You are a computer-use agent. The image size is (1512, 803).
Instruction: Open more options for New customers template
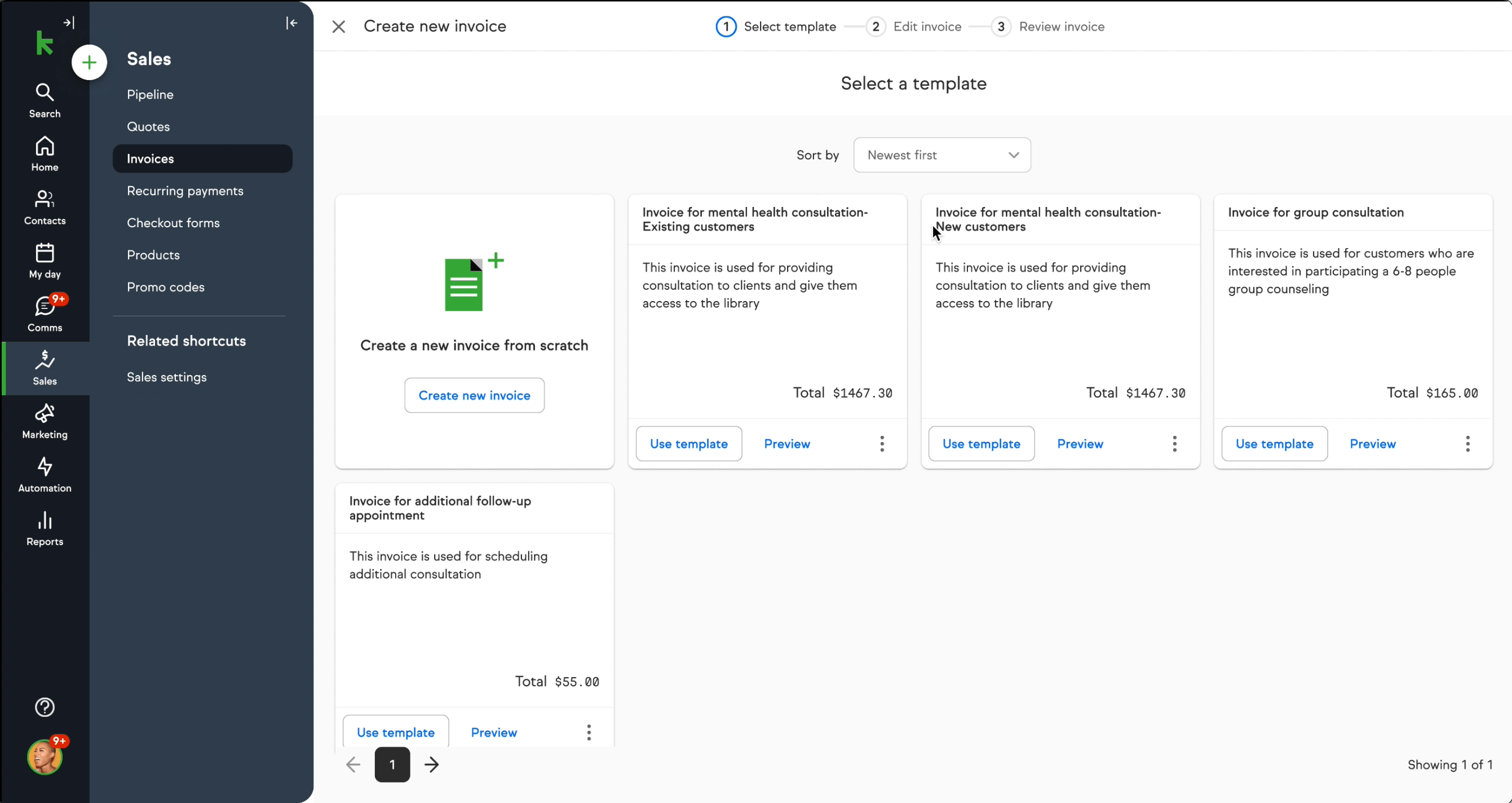point(1174,444)
